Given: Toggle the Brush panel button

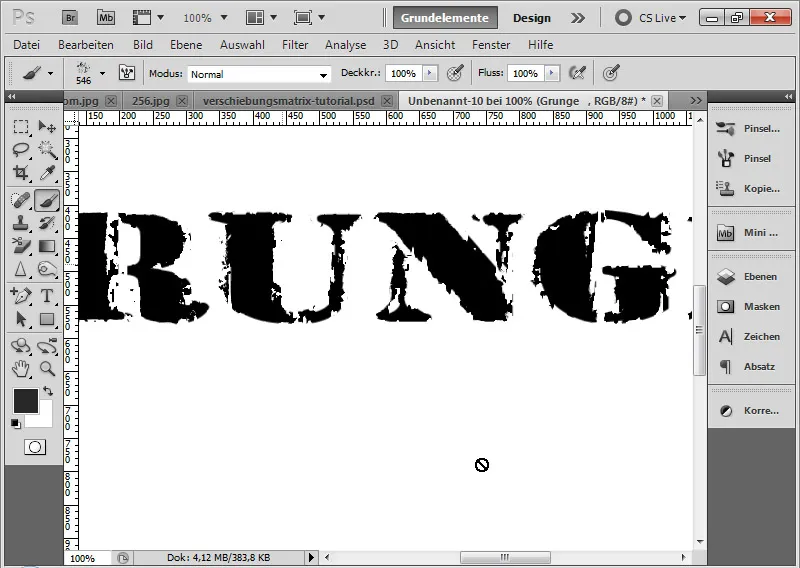Looking at the screenshot, I should coord(127,73).
